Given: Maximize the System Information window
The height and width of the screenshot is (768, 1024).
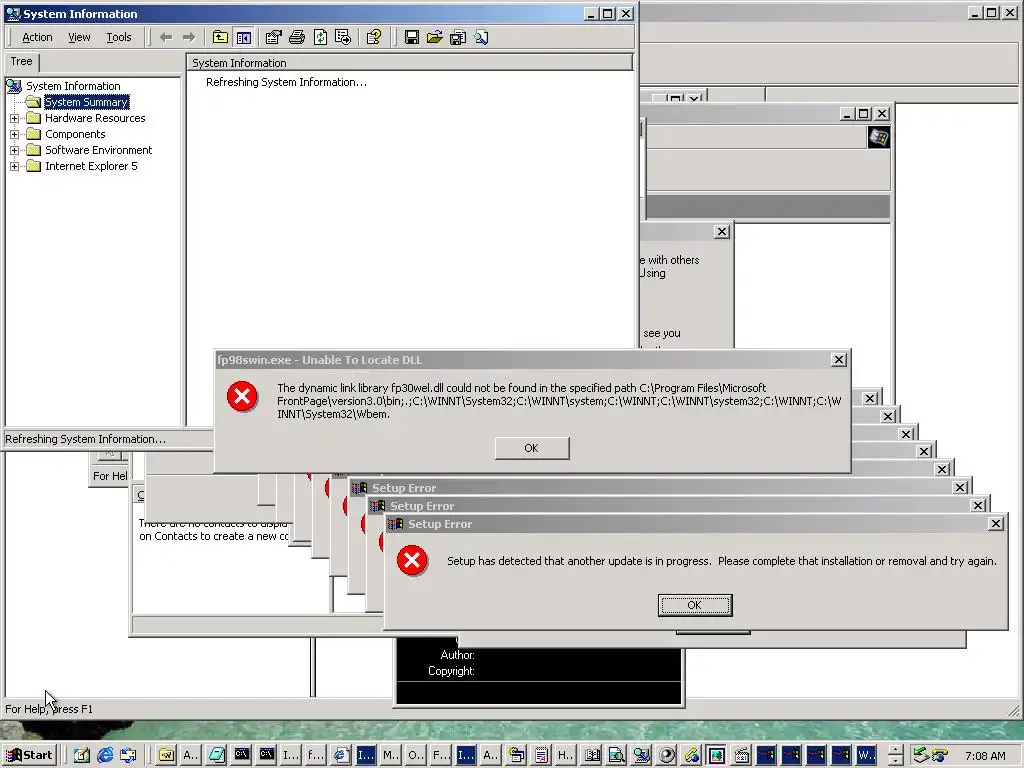Looking at the screenshot, I should 607,14.
